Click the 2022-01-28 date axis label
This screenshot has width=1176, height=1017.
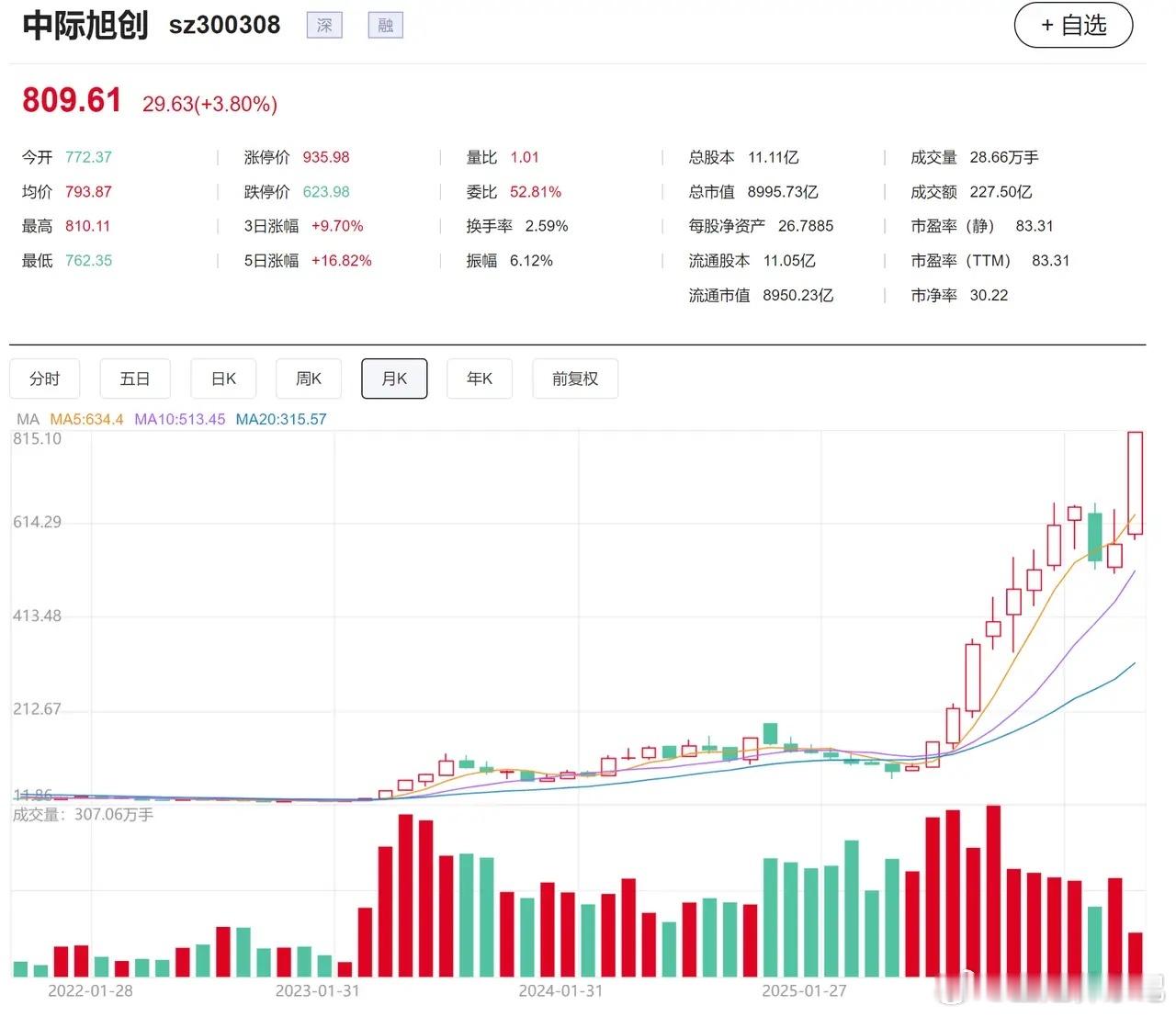tap(90, 991)
